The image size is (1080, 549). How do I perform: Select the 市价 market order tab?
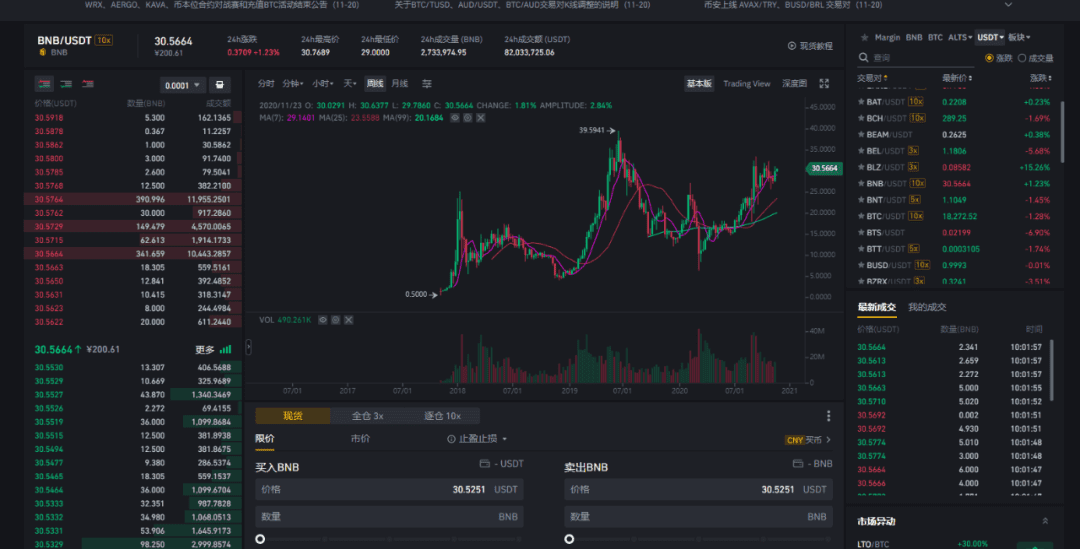point(360,439)
